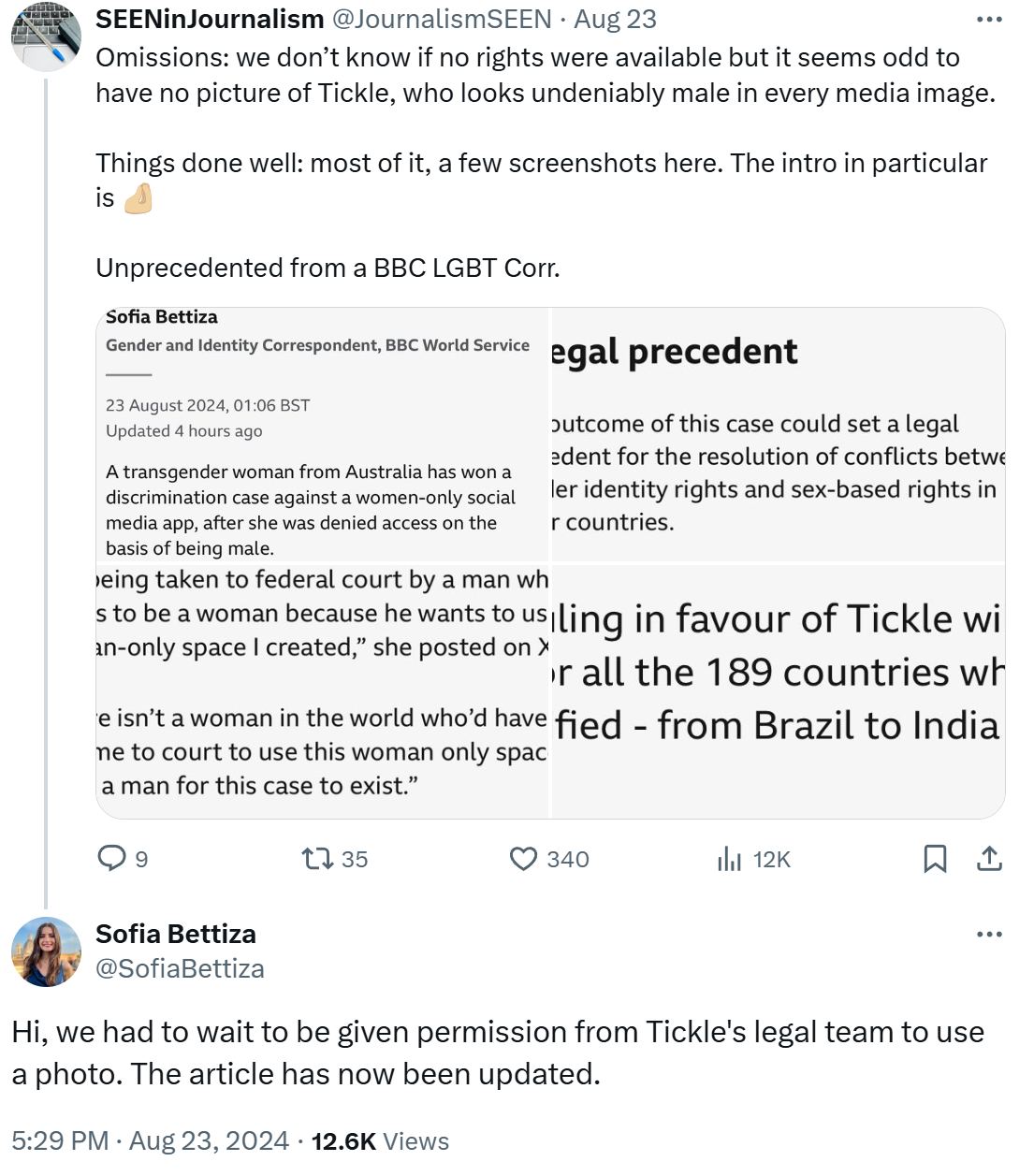
Task: Open SEENinJournalism profile avatar
Action: 46,36
